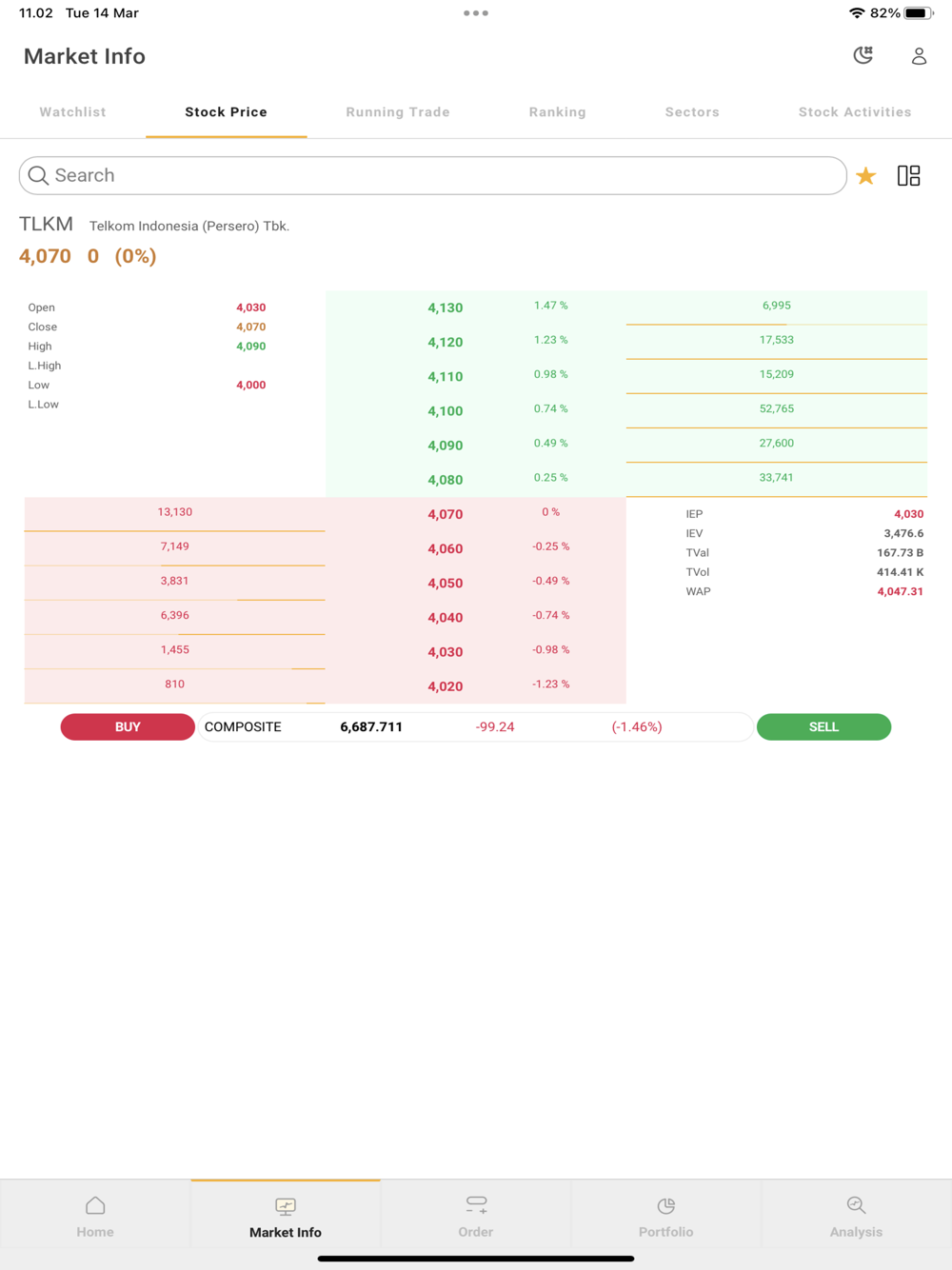
Task: Open the Order icon in the bottom bar
Action: [x=476, y=1205]
